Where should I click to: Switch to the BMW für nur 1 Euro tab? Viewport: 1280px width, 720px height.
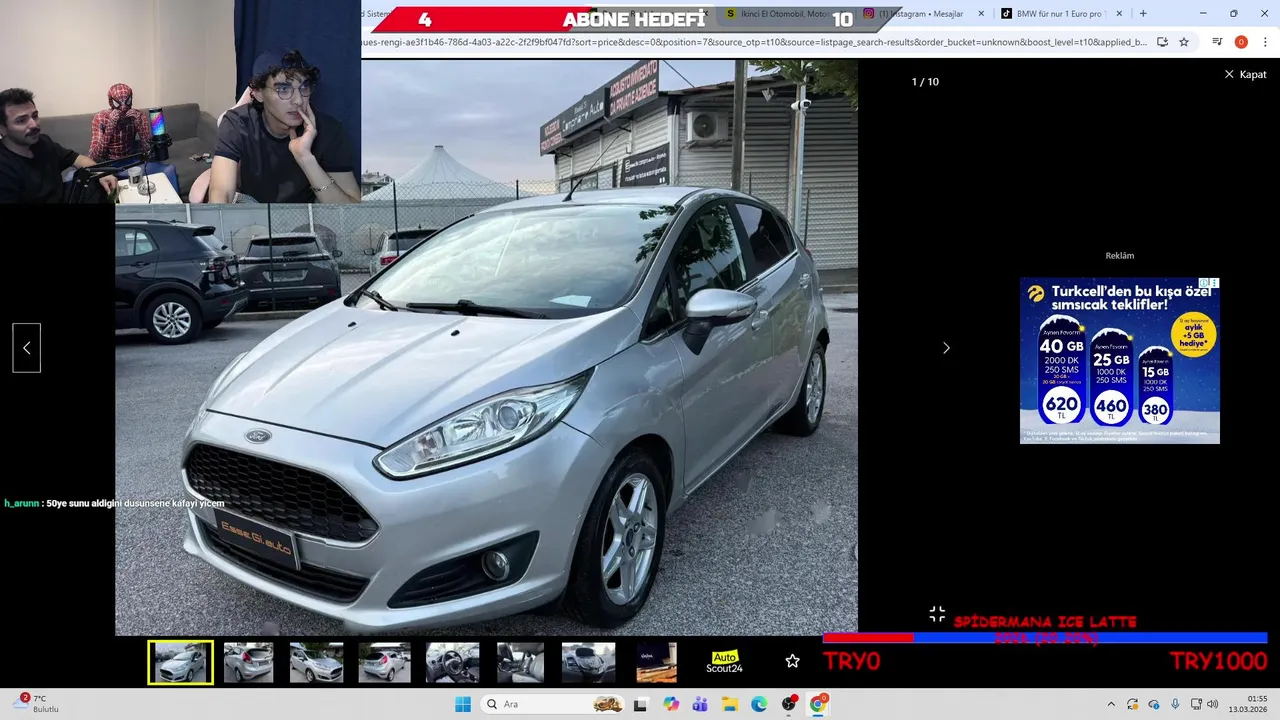(1060, 14)
